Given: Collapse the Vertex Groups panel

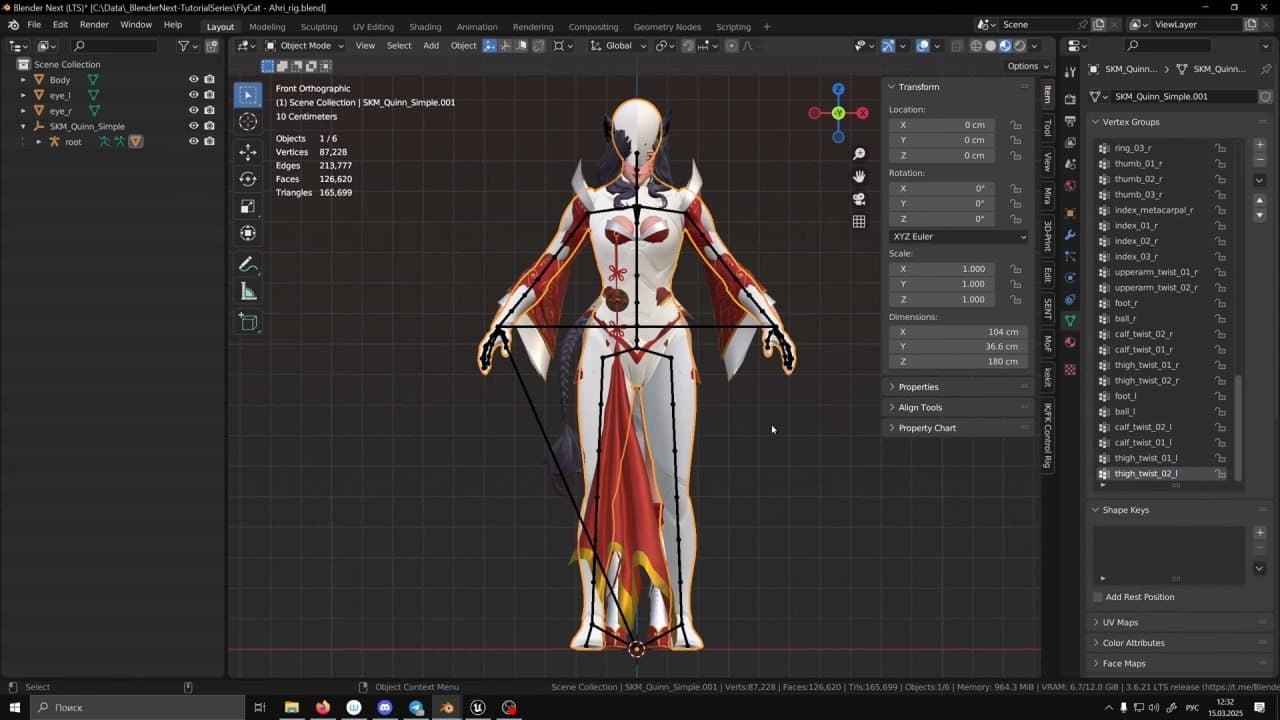Looking at the screenshot, I should pyautogui.click(x=1131, y=122).
